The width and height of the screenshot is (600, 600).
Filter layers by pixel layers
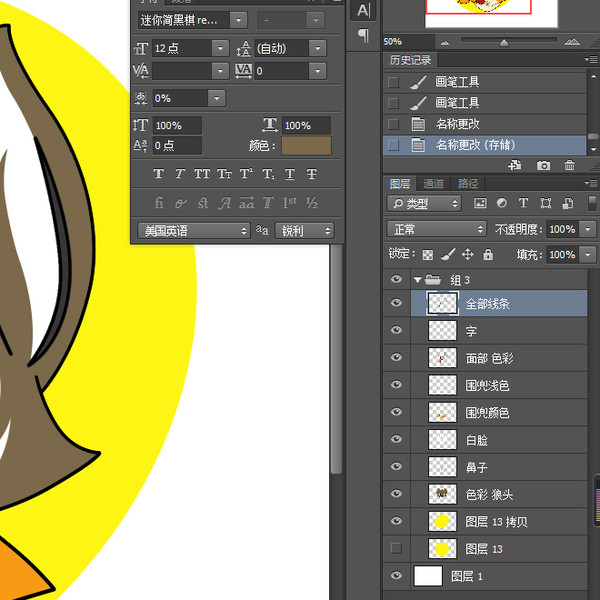click(480, 203)
